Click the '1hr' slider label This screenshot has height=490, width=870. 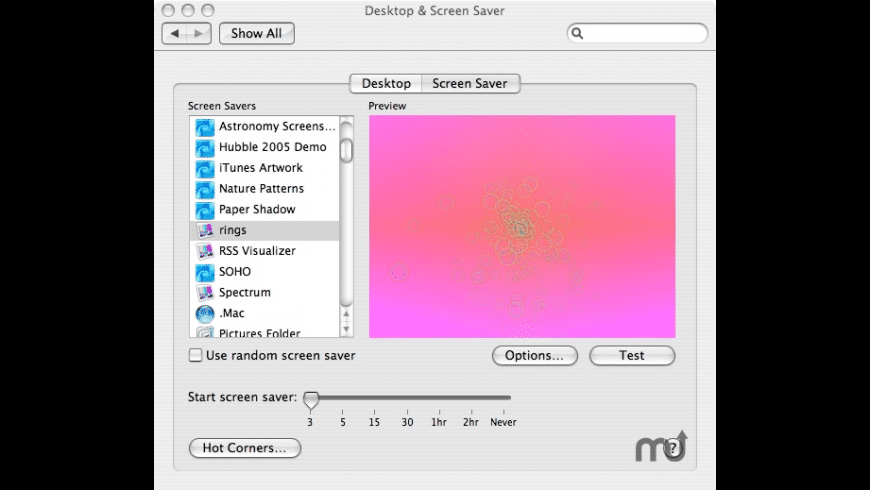pyautogui.click(x=439, y=422)
